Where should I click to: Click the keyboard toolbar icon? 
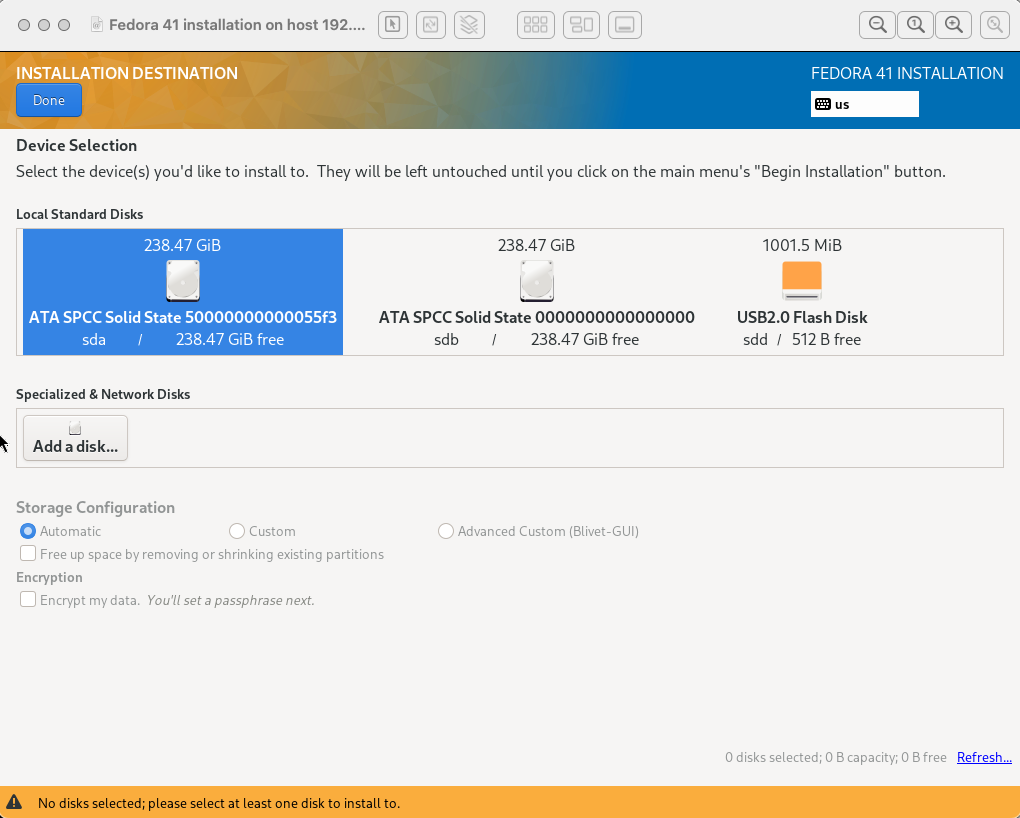pos(624,25)
